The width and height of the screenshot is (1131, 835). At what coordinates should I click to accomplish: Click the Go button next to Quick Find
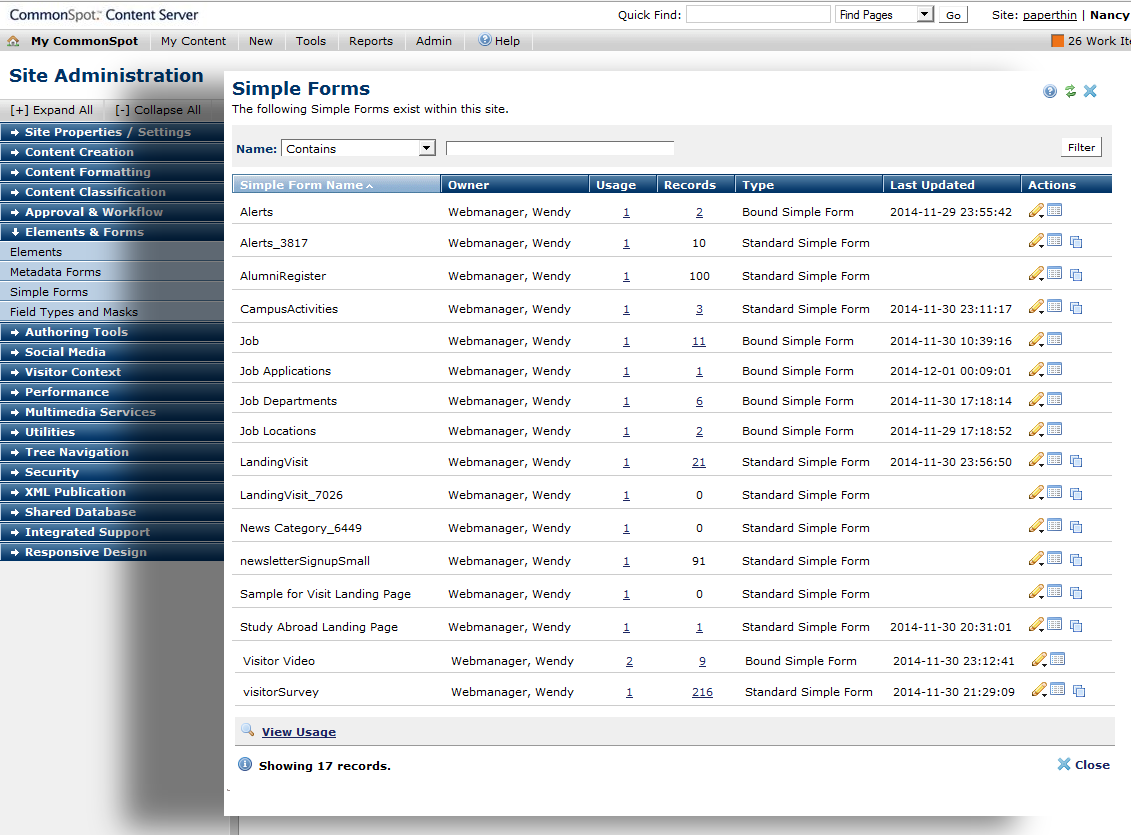coord(953,14)
